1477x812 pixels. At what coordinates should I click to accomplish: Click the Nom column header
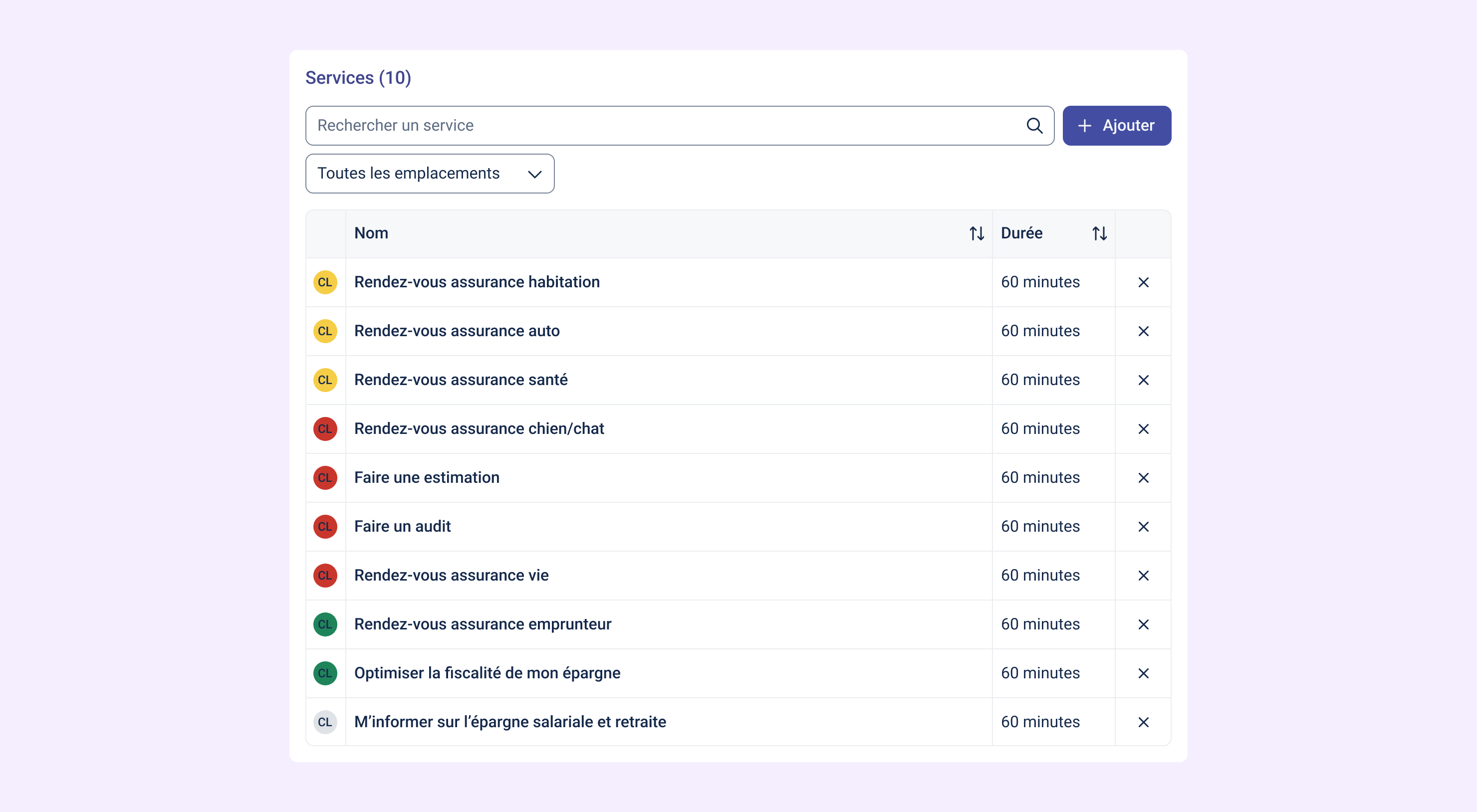tap(371, 233)
